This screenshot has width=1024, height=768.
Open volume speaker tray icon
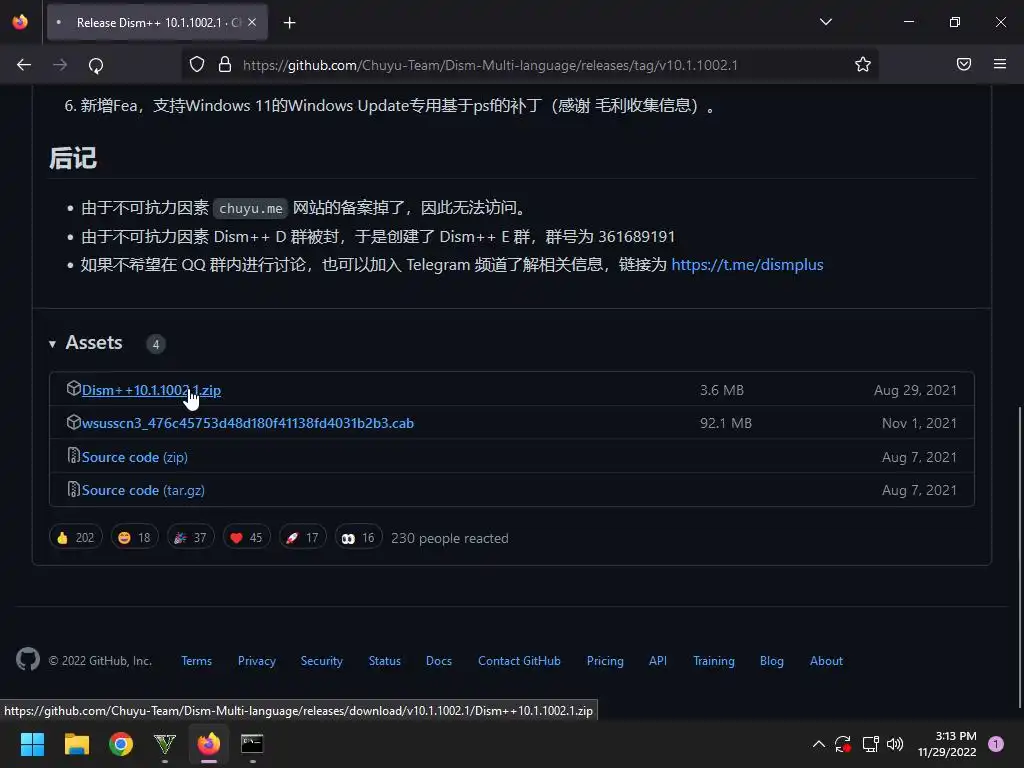pos(895,744)
